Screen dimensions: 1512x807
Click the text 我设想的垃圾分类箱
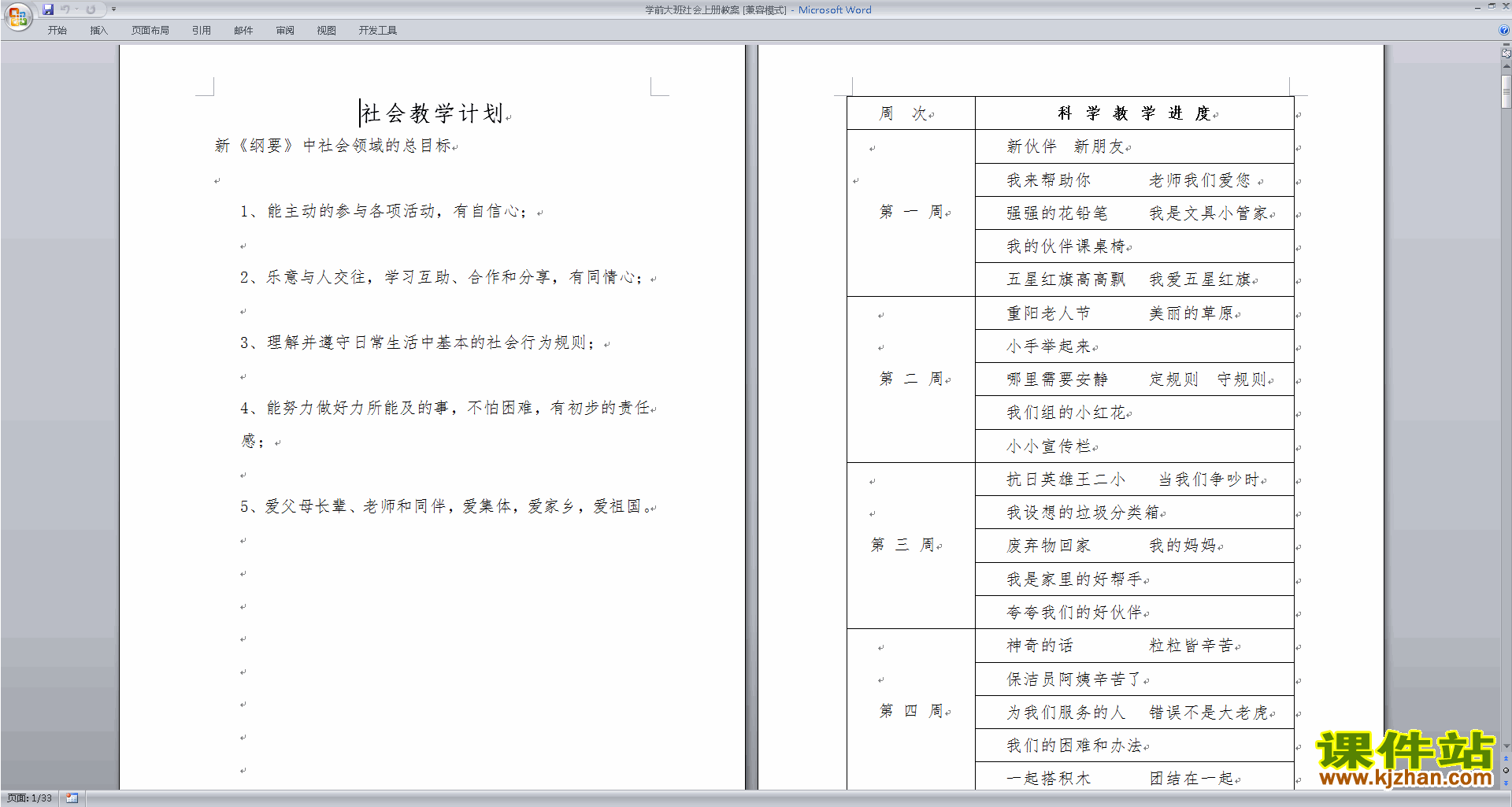point(1083,513)
